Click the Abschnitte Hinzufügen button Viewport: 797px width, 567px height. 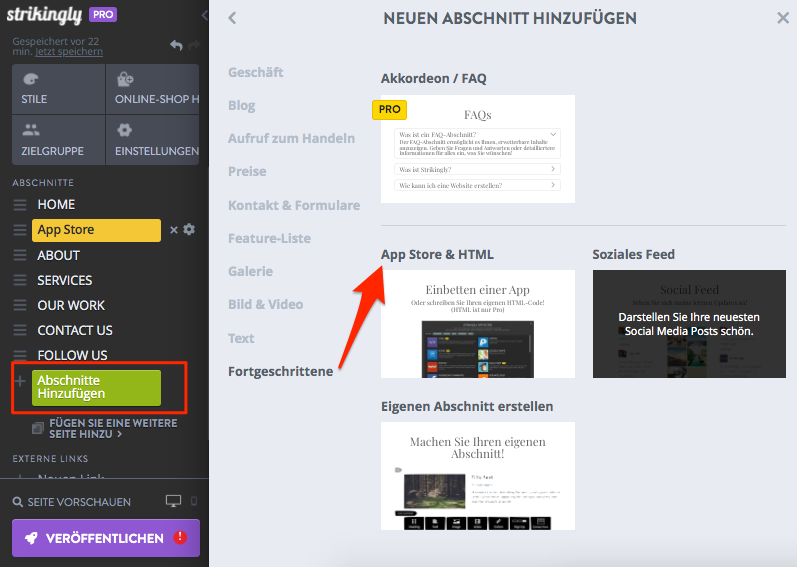(96, 387)
